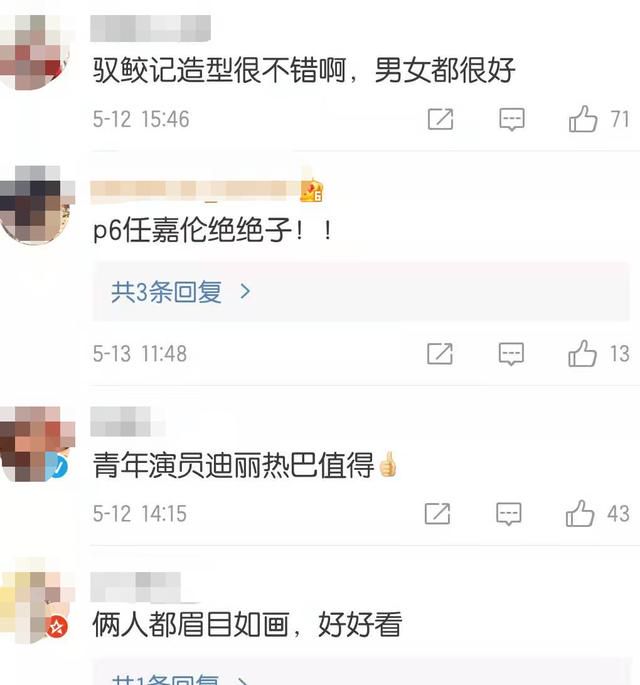Open first commenter's avatar profile
Viewport: 640px width, 685px height.
tap(35, 52)
